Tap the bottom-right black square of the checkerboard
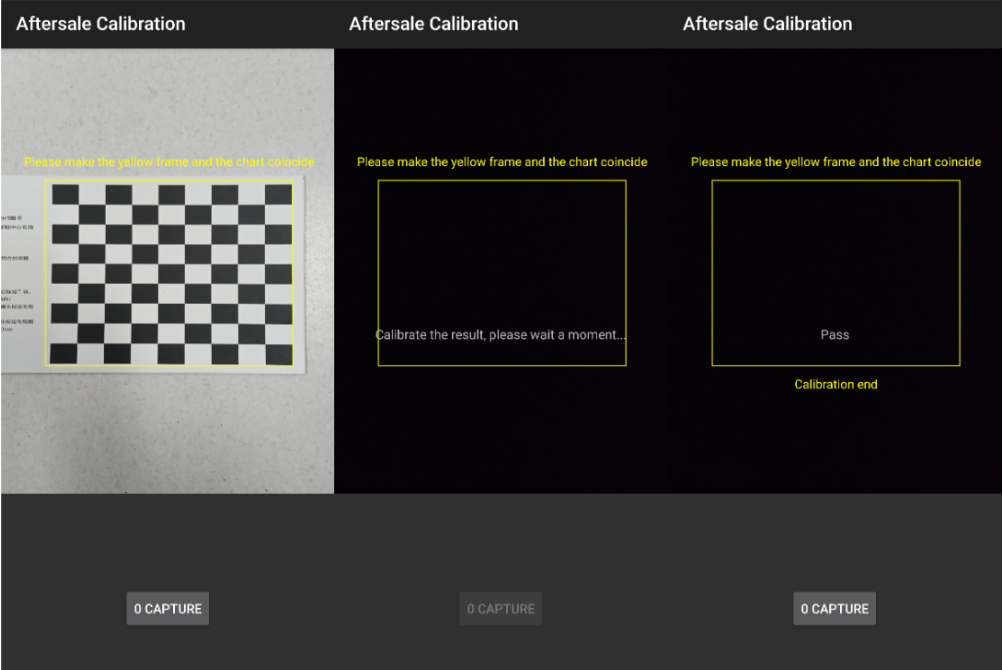The image size is (1003, 670). [x=277, y=353]
